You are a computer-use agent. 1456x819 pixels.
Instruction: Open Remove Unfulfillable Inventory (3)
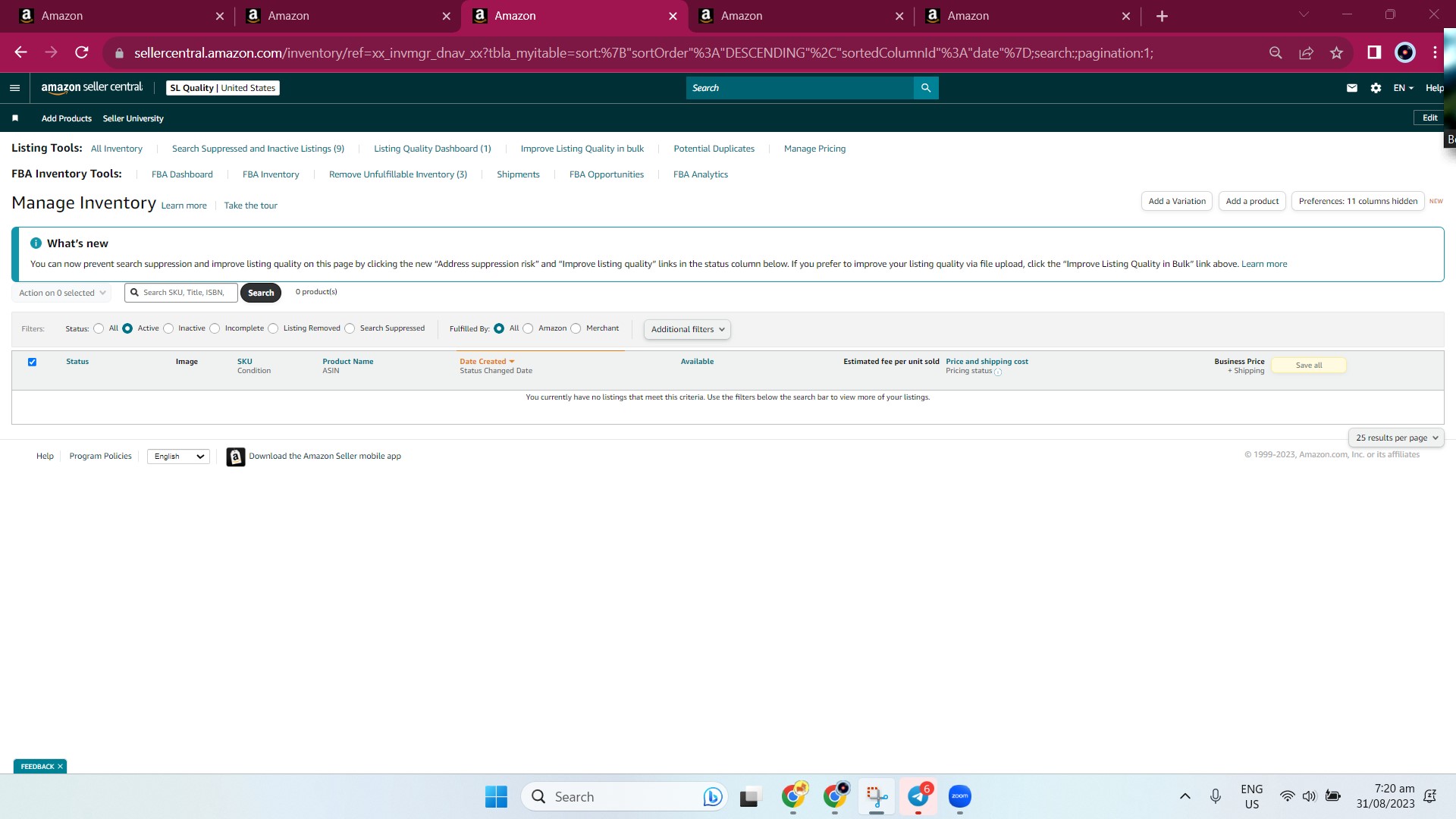coord(398,175)
